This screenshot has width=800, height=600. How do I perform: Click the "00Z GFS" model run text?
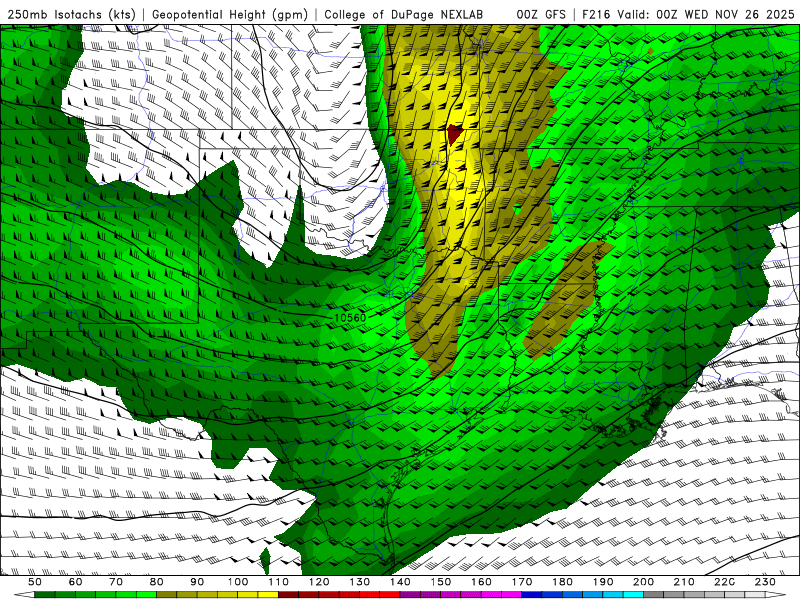(541, 15)
